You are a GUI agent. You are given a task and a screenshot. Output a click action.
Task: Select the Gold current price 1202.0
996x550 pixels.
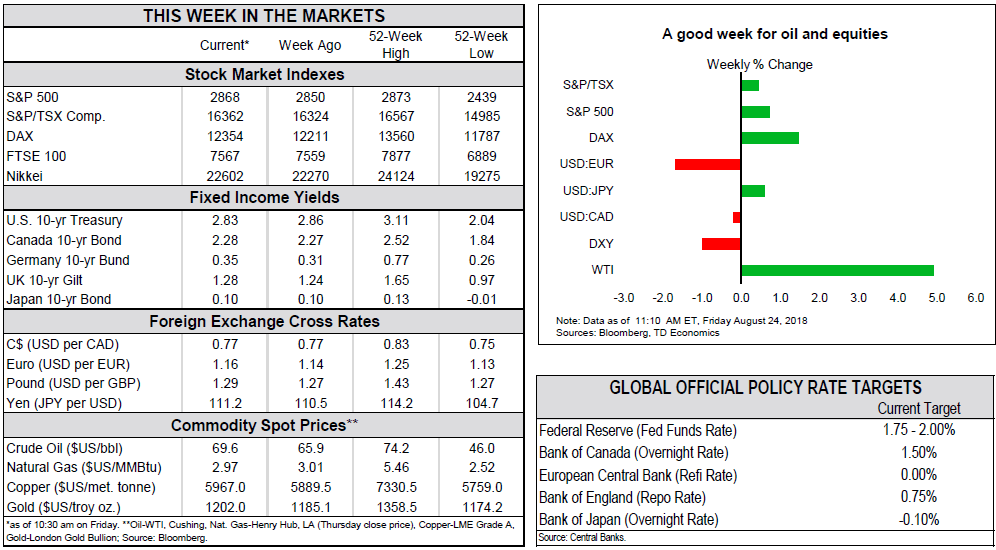point(224,506)
